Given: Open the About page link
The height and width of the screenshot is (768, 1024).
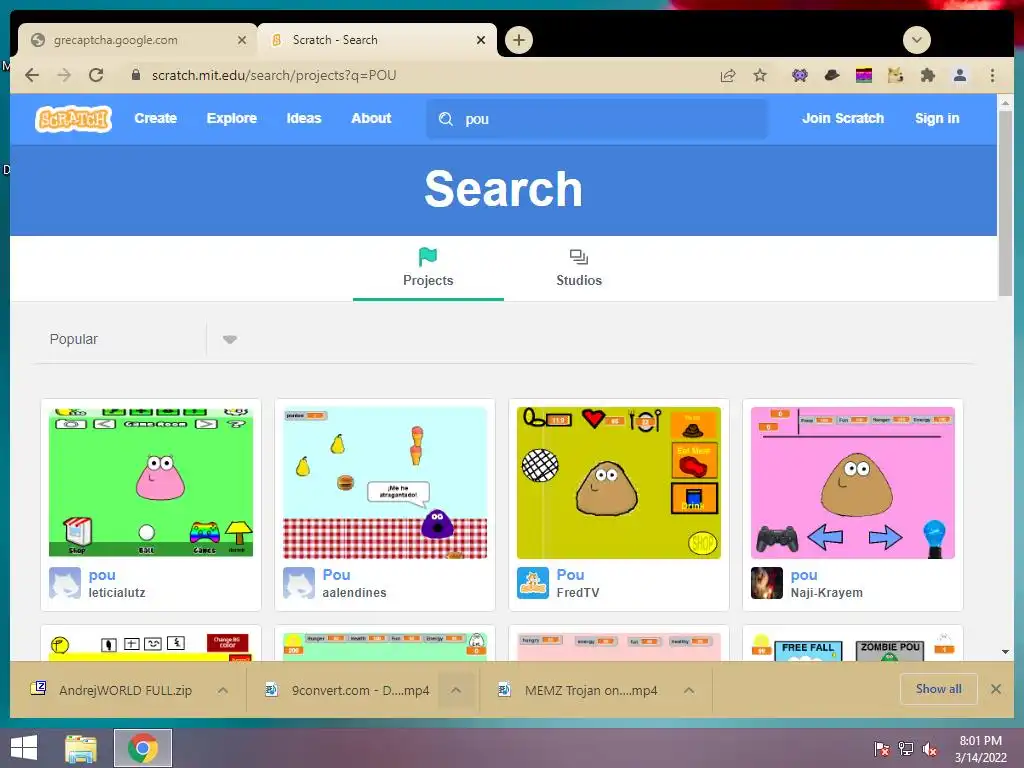Looking at the screenshot, I should (371, 118).
